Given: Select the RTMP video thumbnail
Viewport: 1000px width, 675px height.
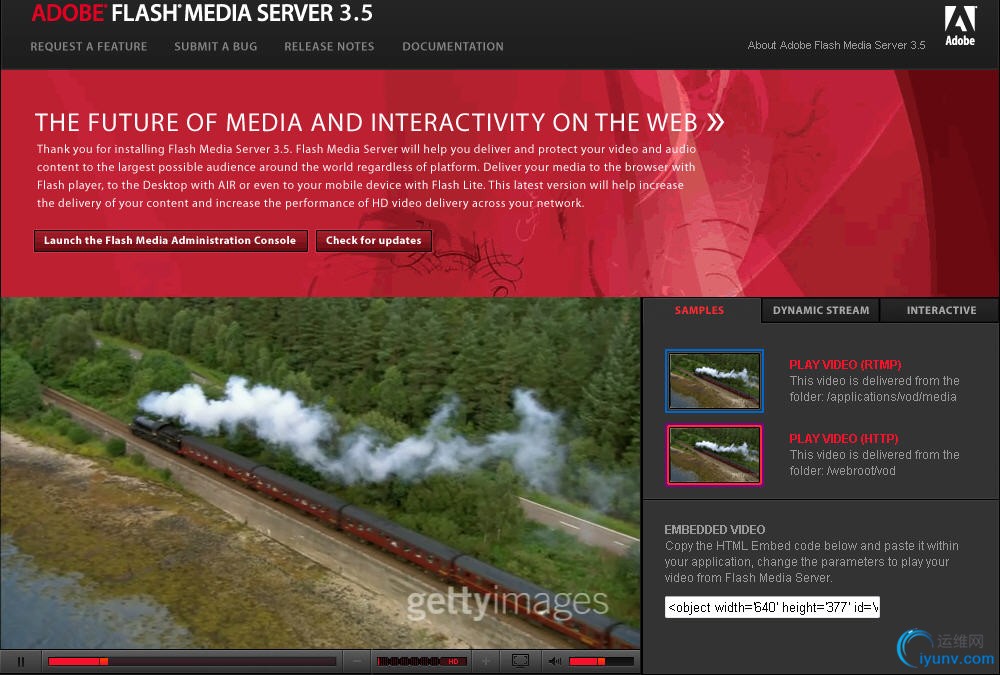Looking at the screenshot, I should (x=714, y=380).
